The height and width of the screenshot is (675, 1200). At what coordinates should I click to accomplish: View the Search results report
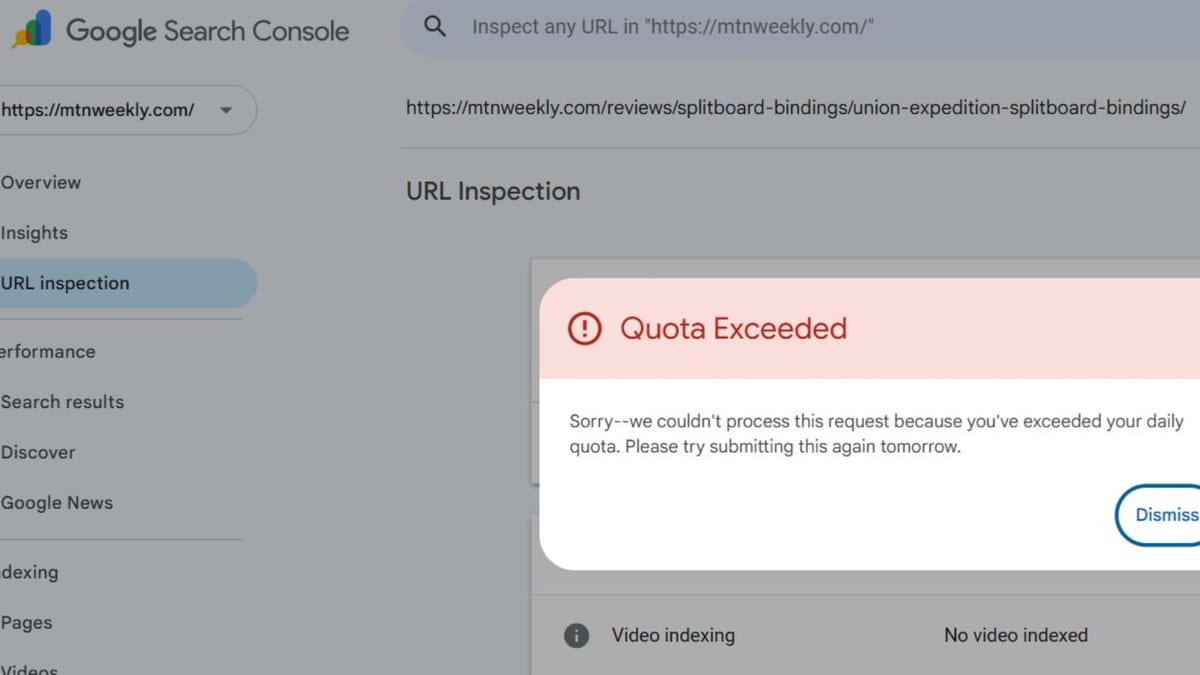point(62,402)
